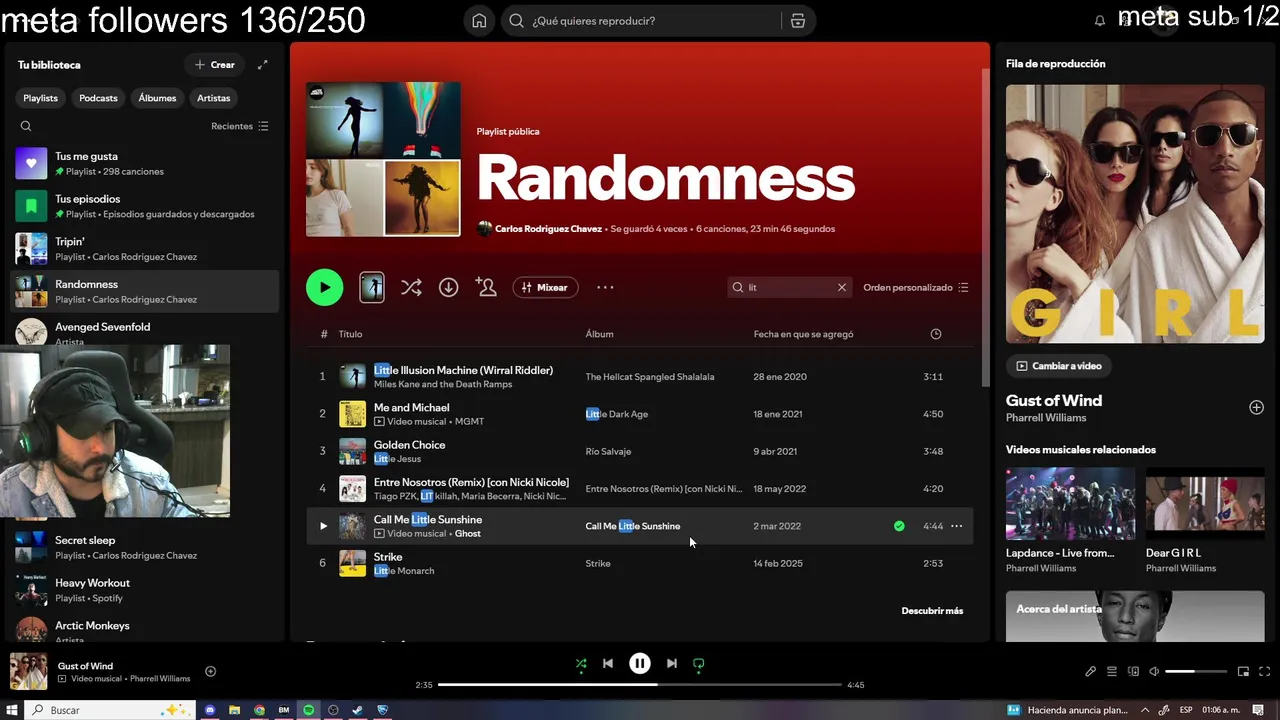Viewport: 1280px width, 720px height.
Task: Select the Little Illusion Machine (Wirral Riddler) track
Action: point(463,370)
